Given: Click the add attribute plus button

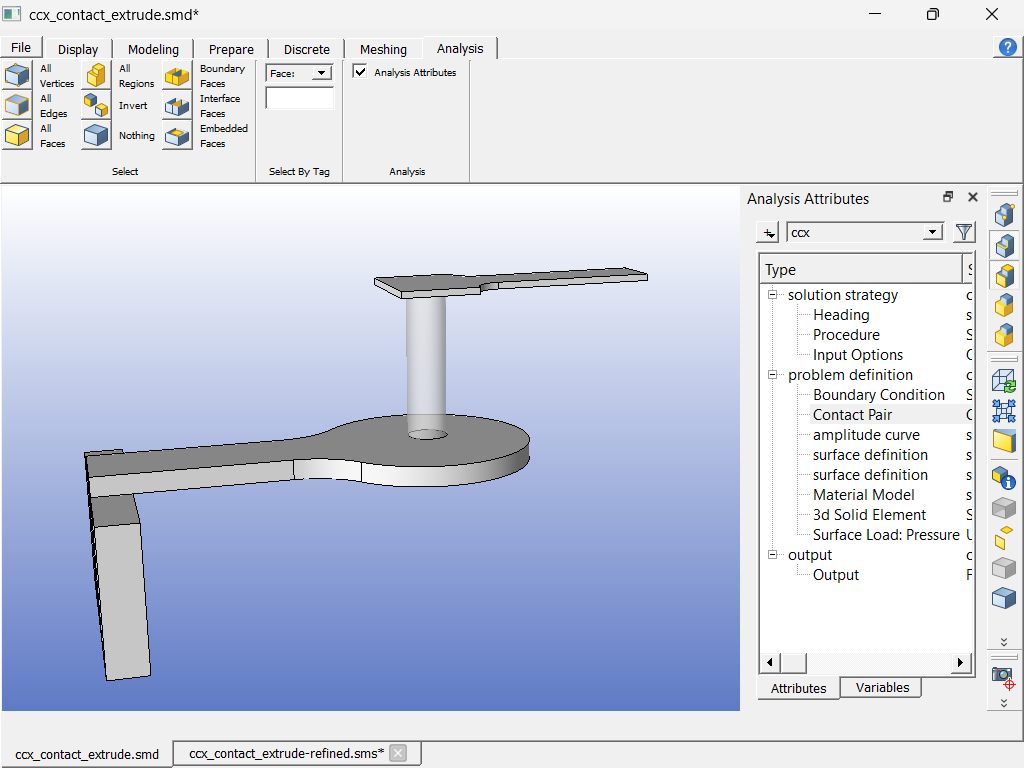Looking at the screenshot, I should (x=769, y=232).
